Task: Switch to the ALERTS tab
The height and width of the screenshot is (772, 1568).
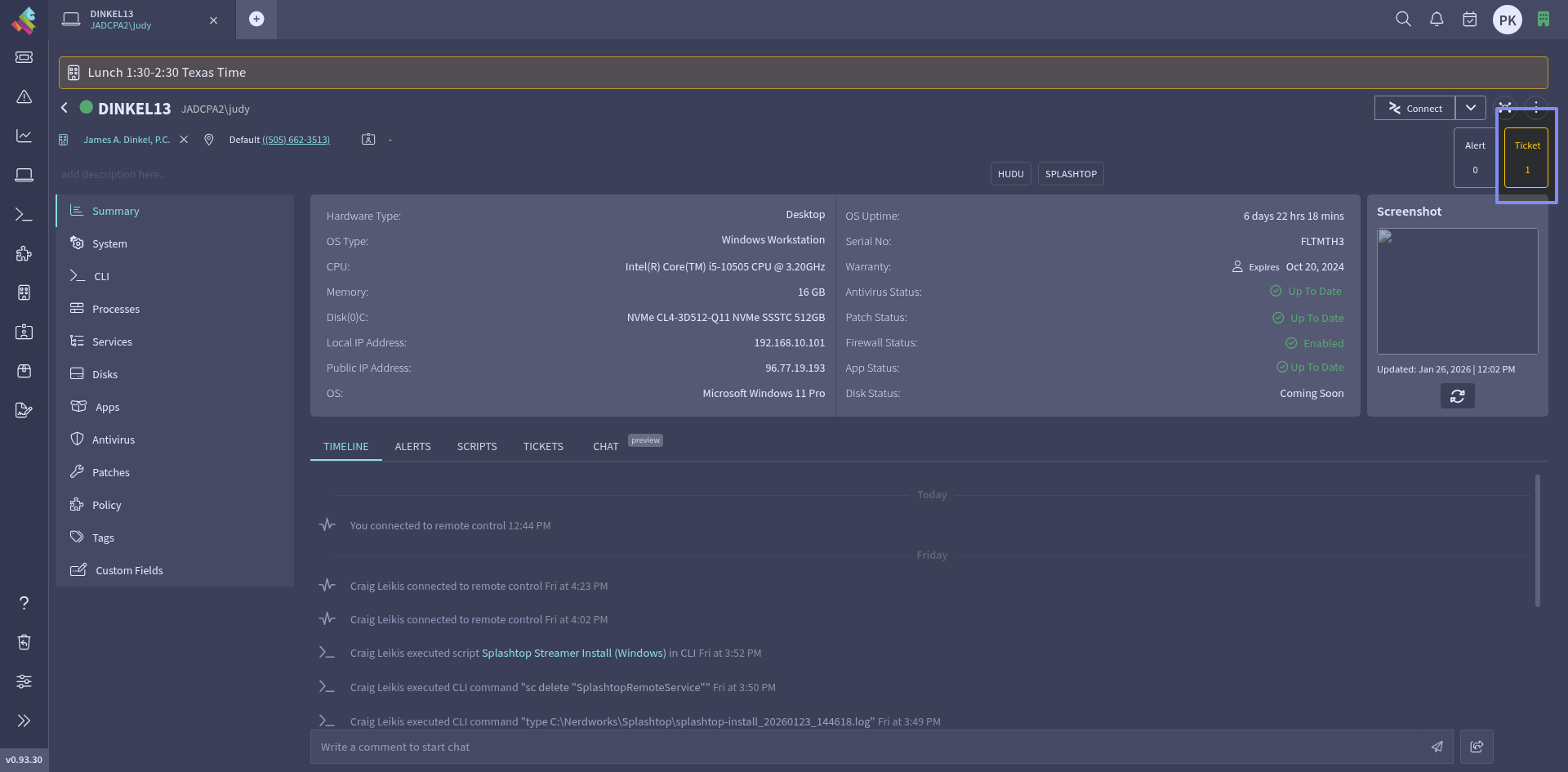Action: click(x=412, y=447)
